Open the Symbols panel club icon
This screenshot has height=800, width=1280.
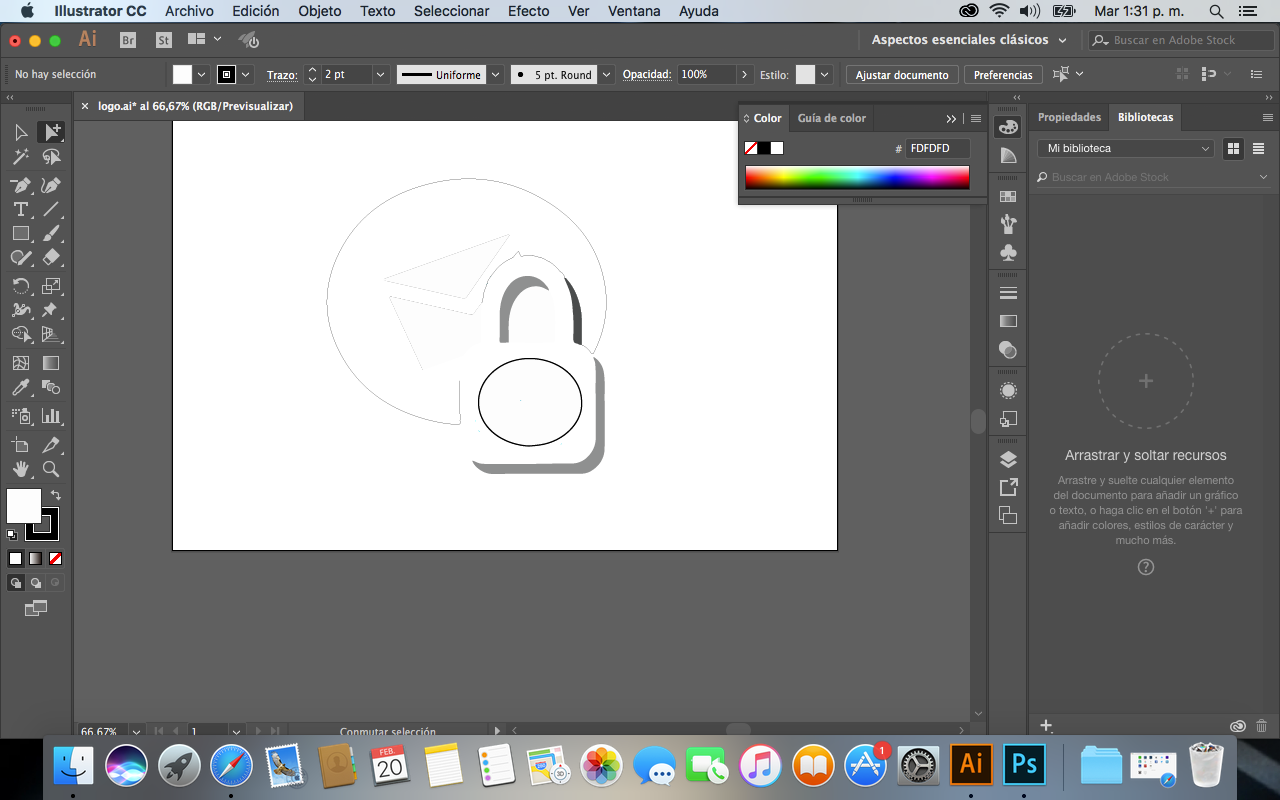[1008, 253]
